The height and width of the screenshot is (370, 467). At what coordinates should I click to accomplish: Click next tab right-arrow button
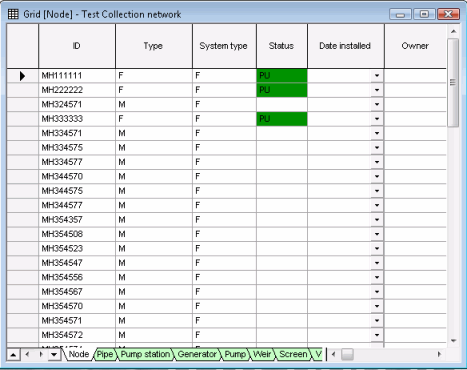click(41, 354)
